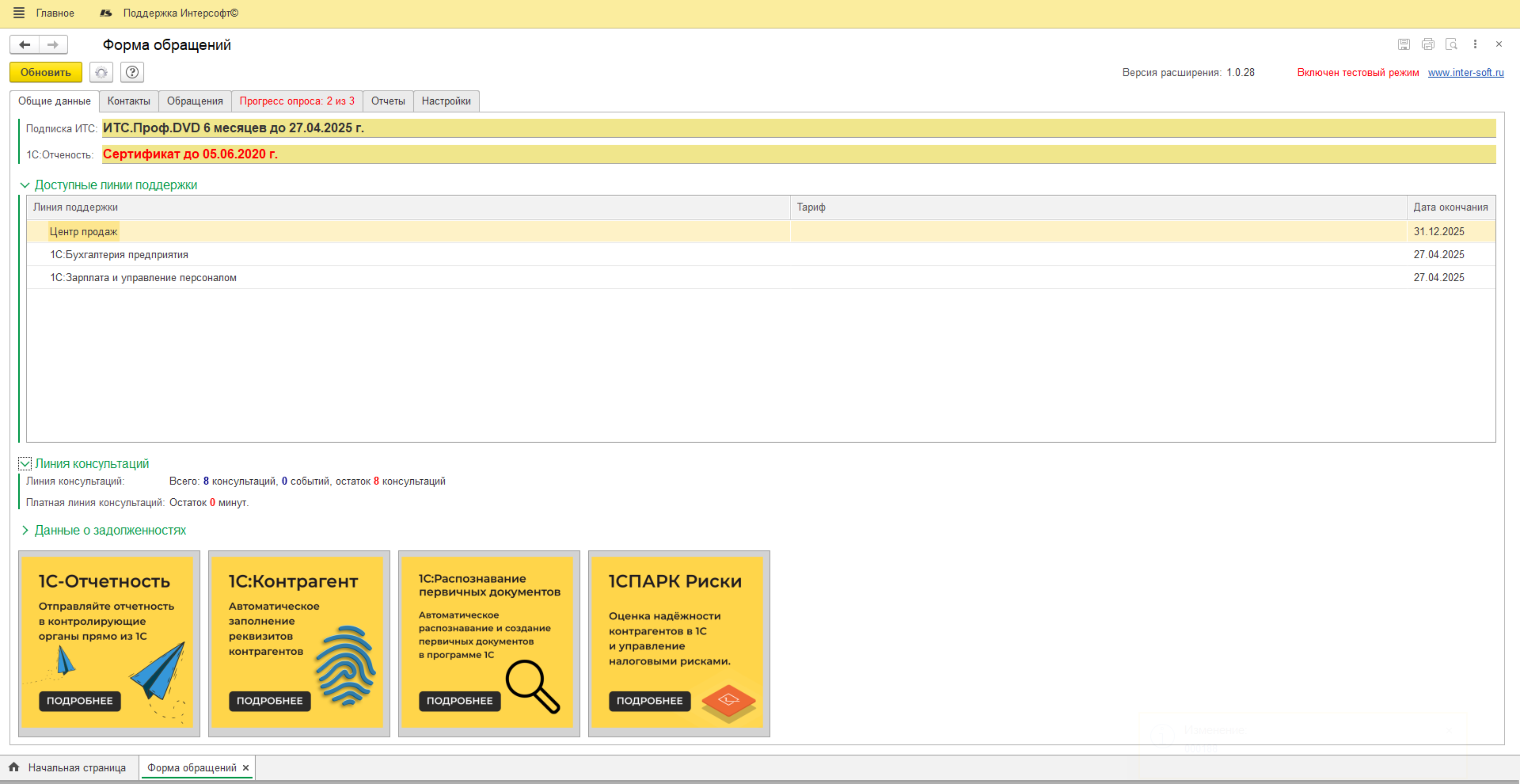Open the Настройки tab
The width and height of the screenshot is (1520, 784).
[446, 101]
